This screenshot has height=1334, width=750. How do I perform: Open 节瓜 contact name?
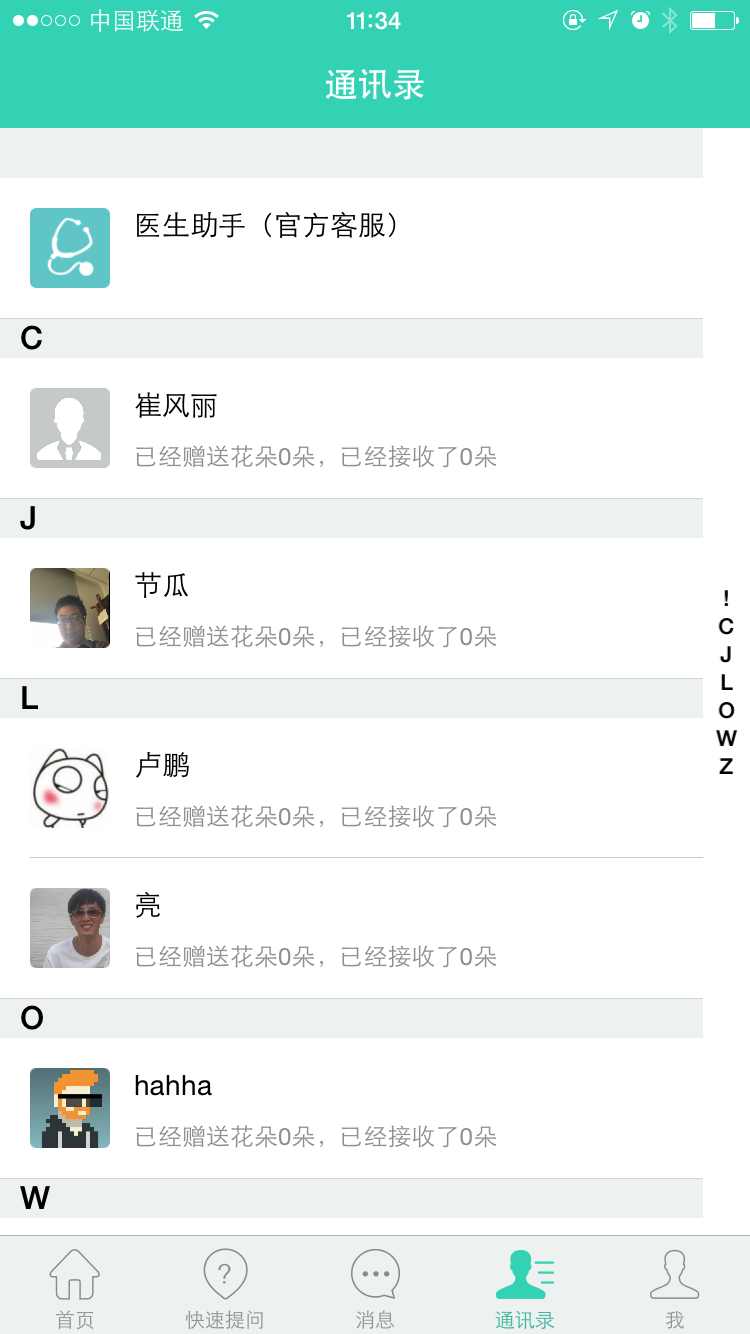[x=162, y=586]
